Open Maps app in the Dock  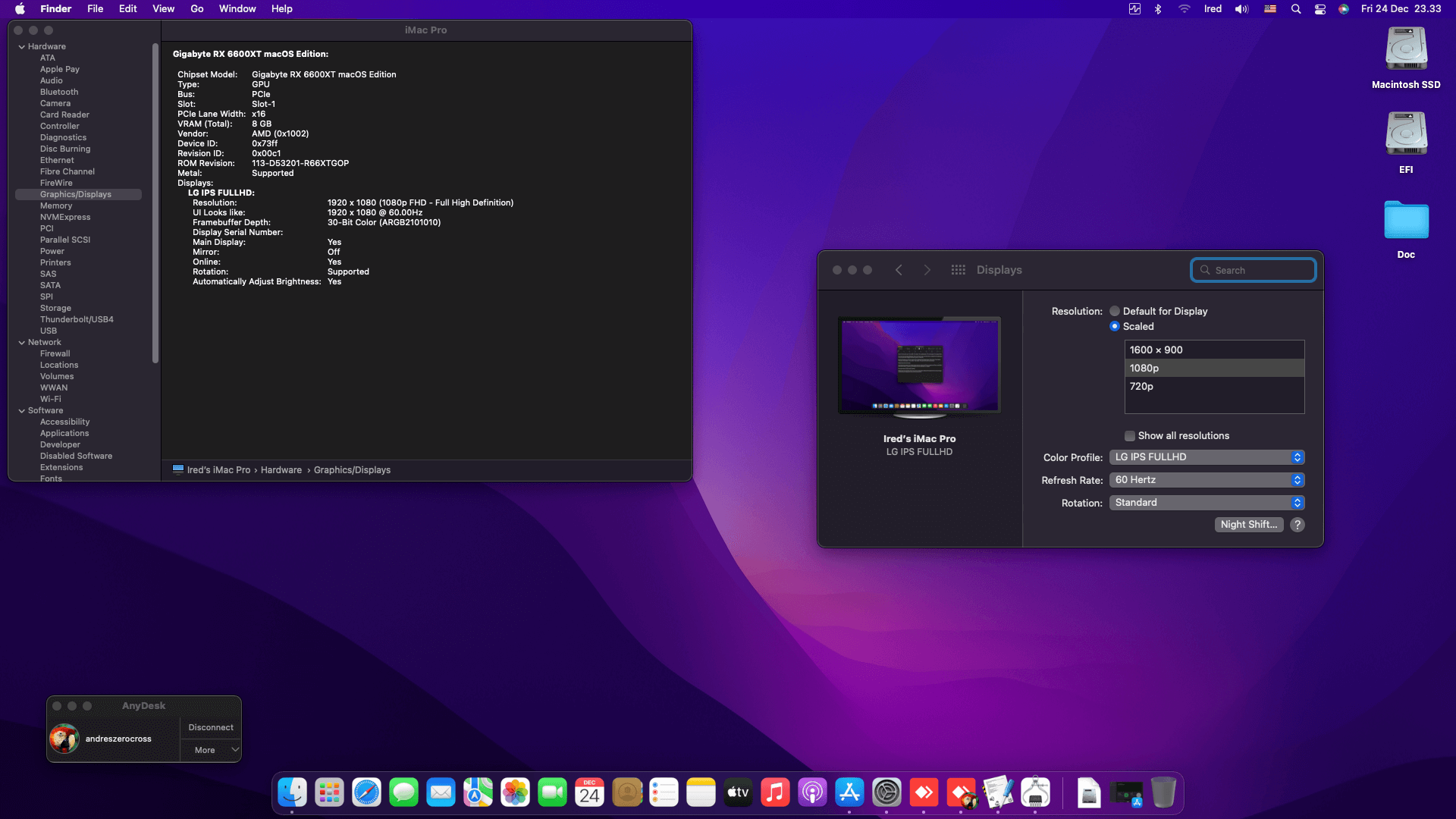pos(478,793)
